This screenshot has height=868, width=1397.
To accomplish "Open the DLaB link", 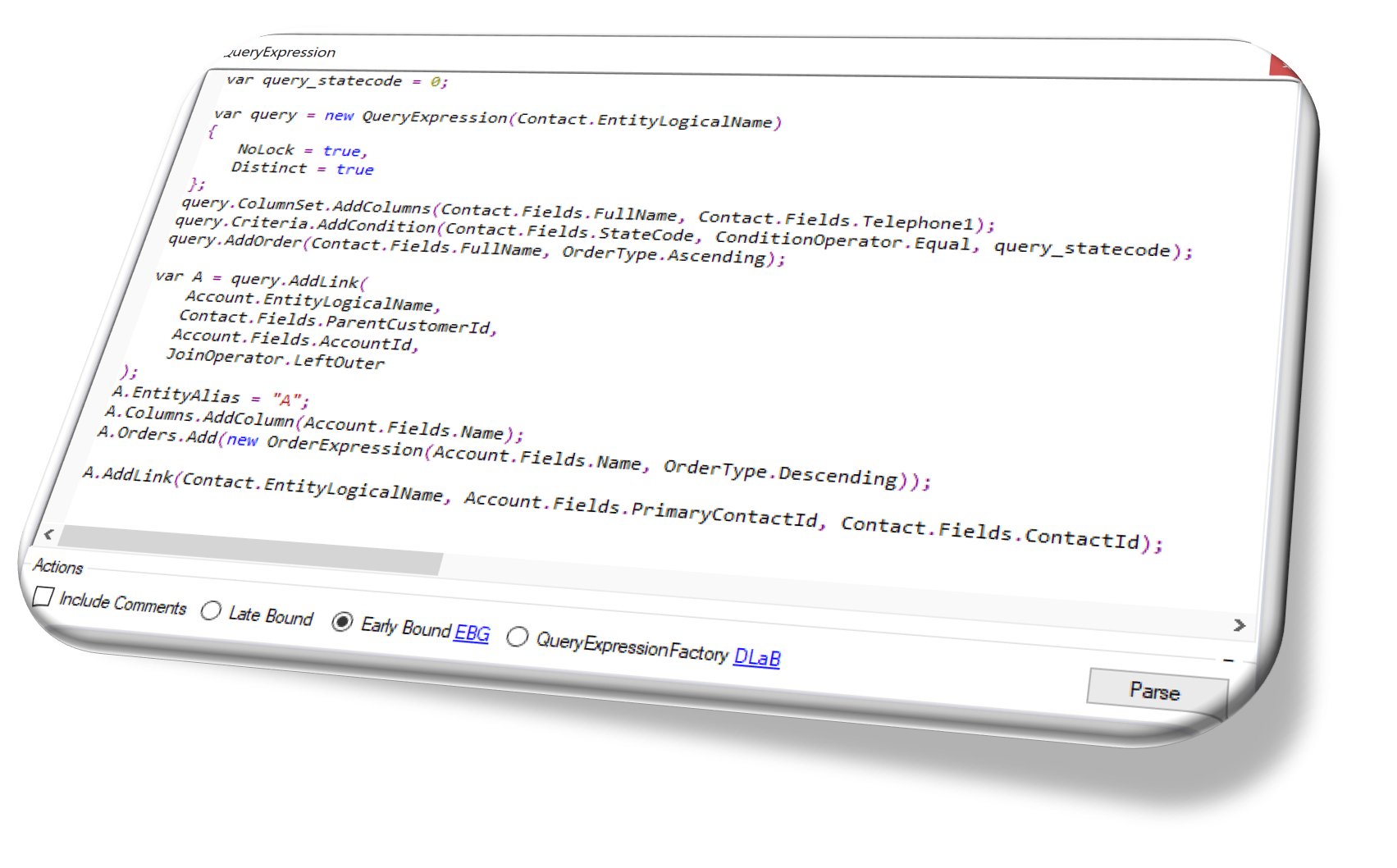I will click(757, 656).
